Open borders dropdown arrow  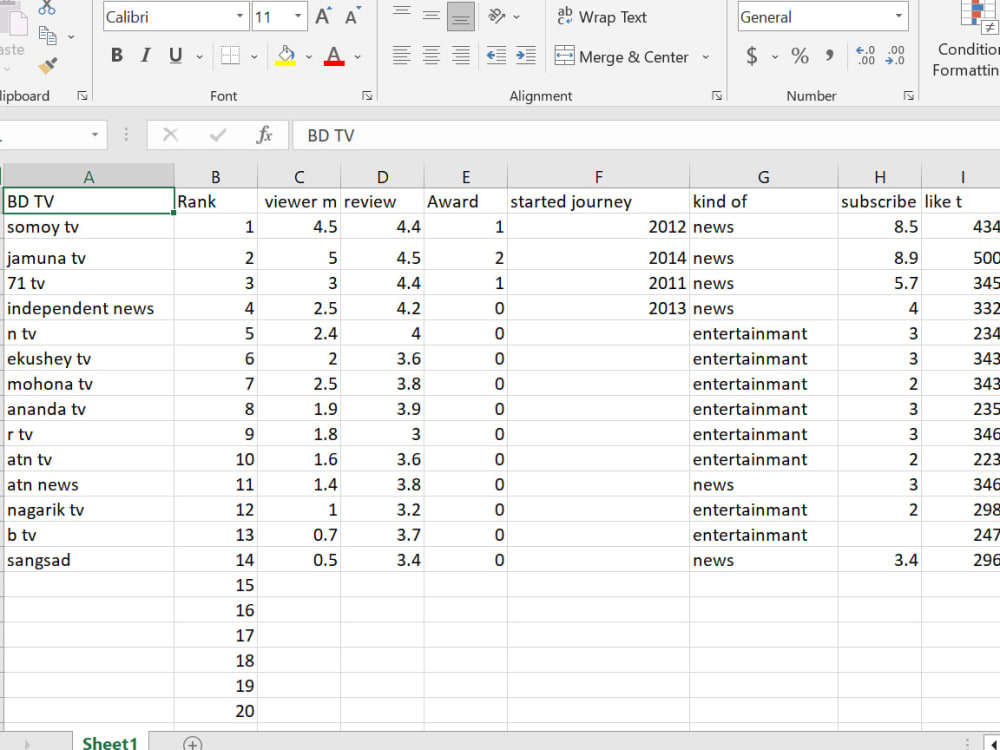[254, 57]
